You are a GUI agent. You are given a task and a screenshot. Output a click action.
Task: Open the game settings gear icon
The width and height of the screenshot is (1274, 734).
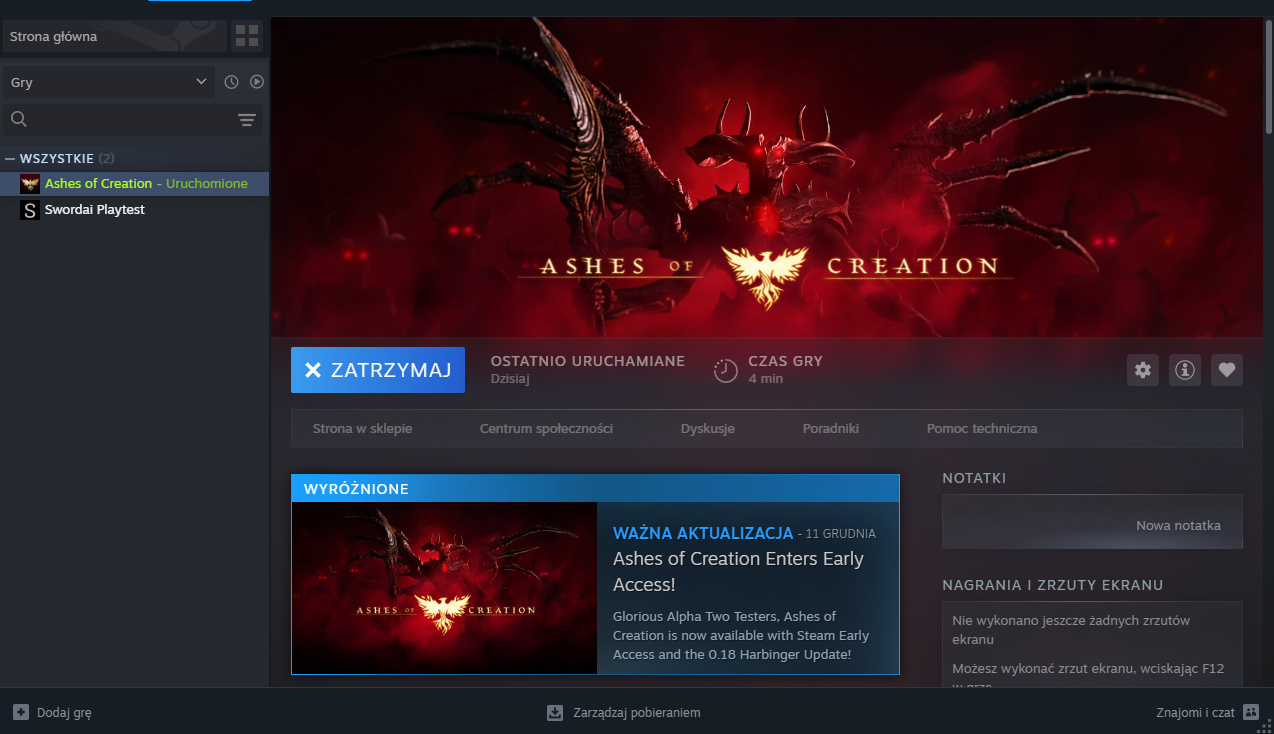point(1142,370)
